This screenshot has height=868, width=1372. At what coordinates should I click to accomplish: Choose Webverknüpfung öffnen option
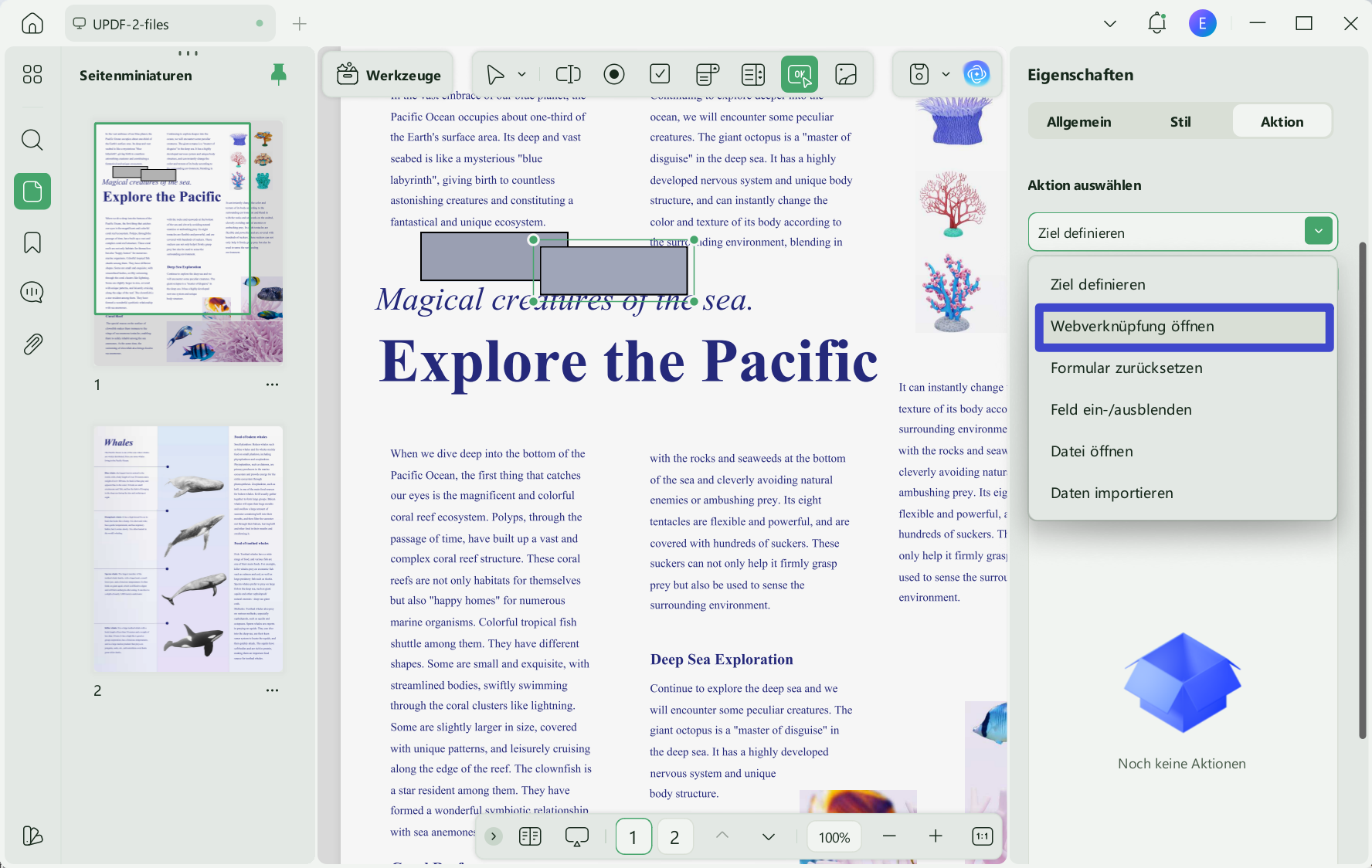(1184, 327)
